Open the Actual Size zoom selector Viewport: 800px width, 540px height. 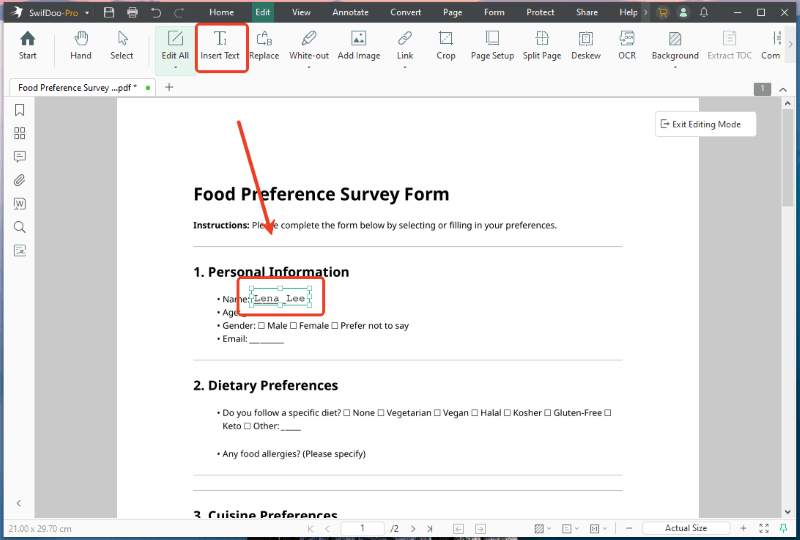[686, 528]
